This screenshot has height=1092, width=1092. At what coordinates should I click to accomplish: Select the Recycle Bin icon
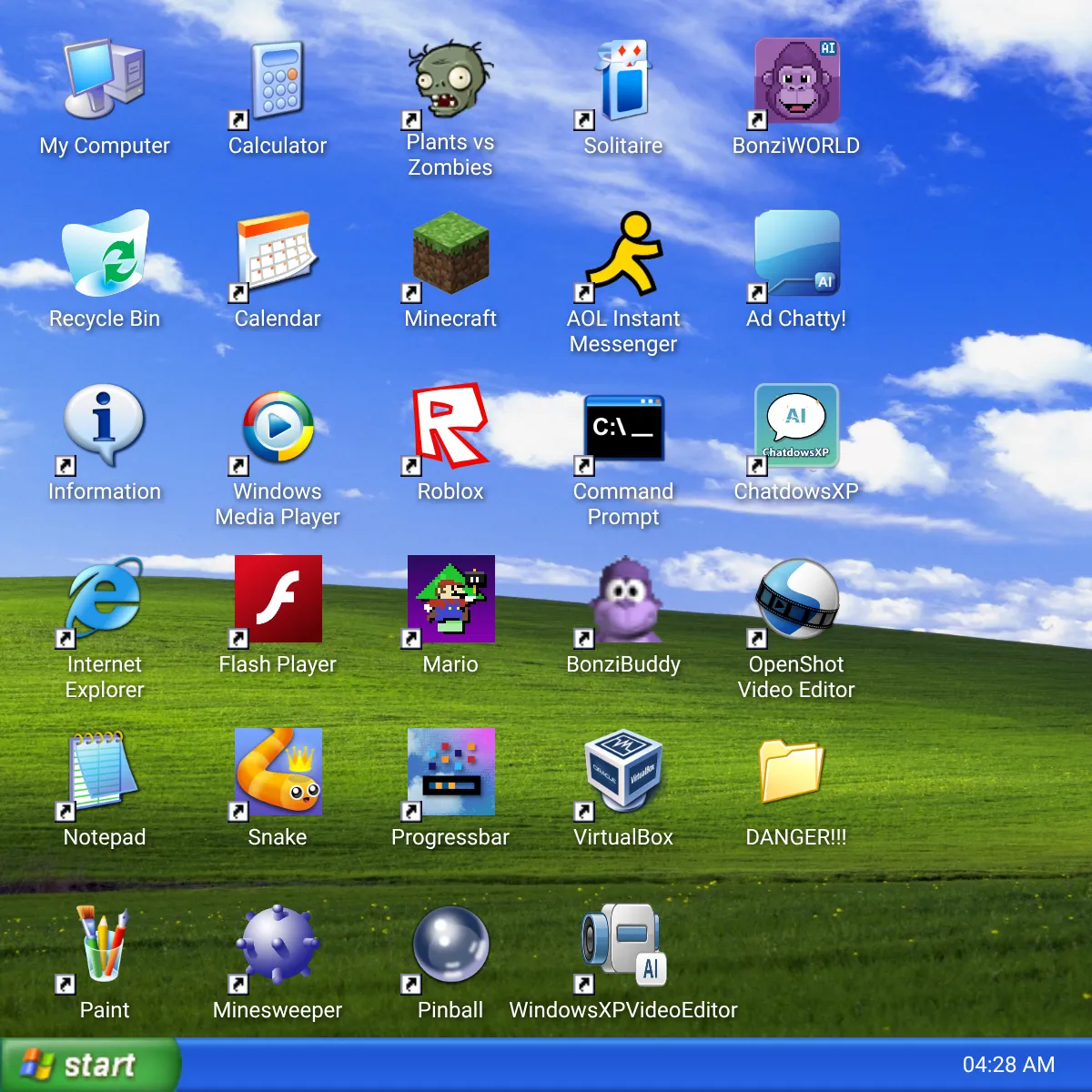point(105,253)
